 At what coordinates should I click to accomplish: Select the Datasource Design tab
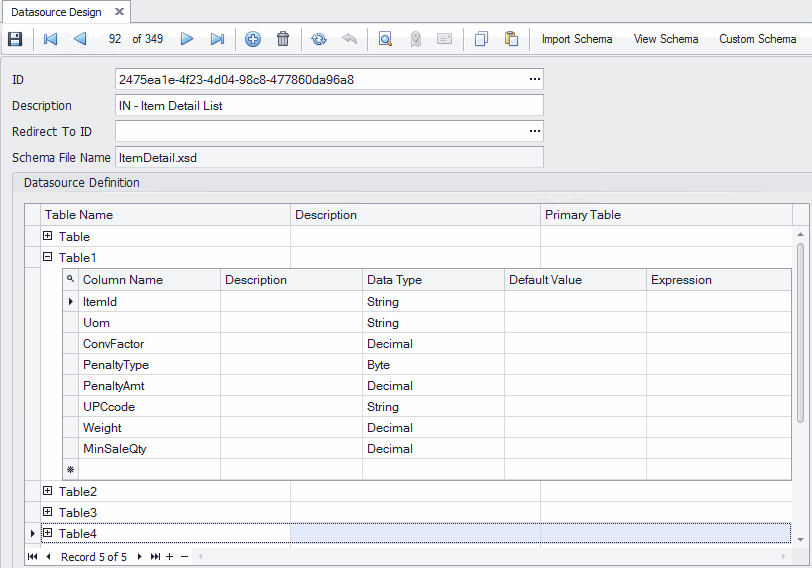(55, 11)
